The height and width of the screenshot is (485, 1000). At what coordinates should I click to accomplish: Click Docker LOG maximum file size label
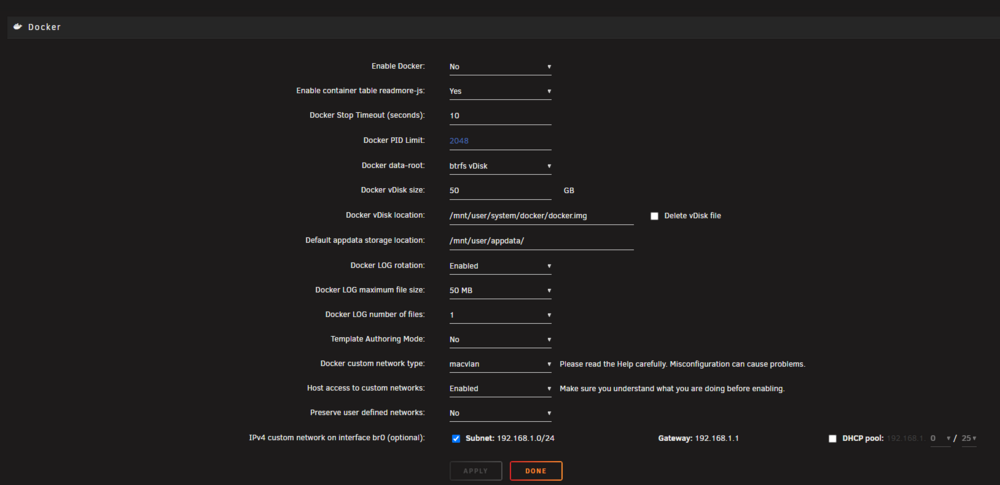[x=370, y=290]
